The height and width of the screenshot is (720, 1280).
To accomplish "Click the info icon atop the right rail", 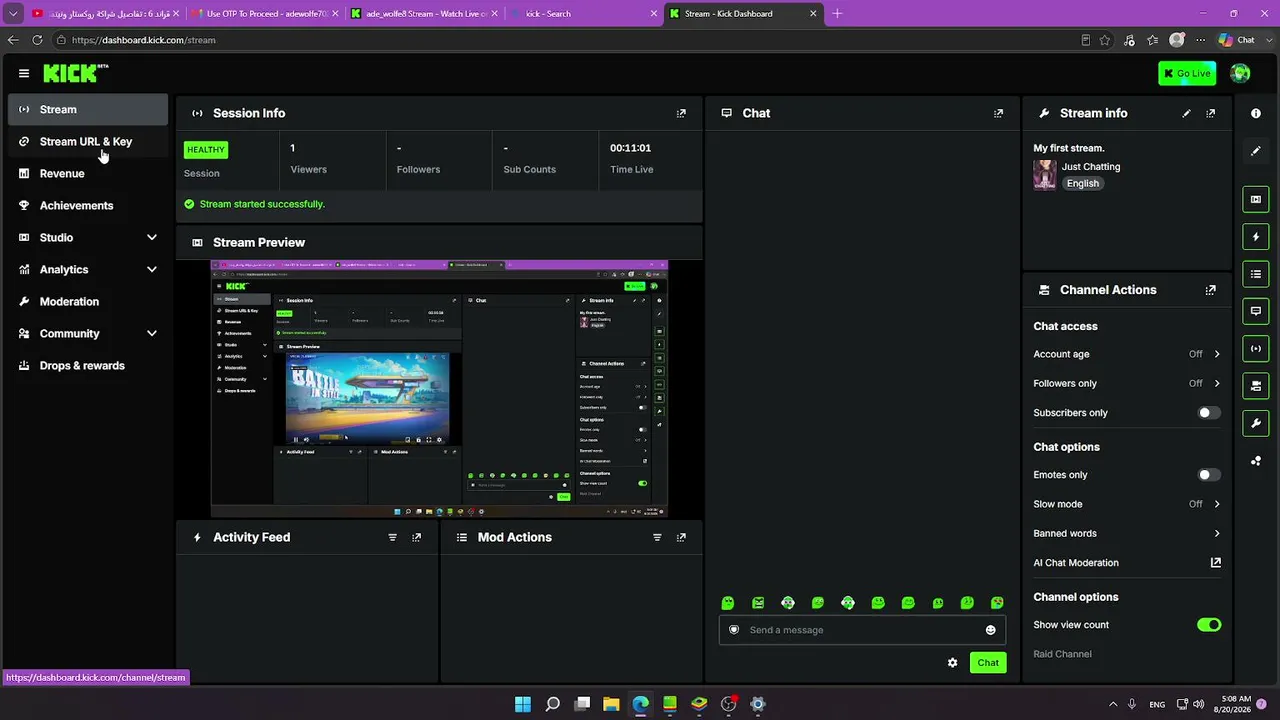I will [1256, 113].
